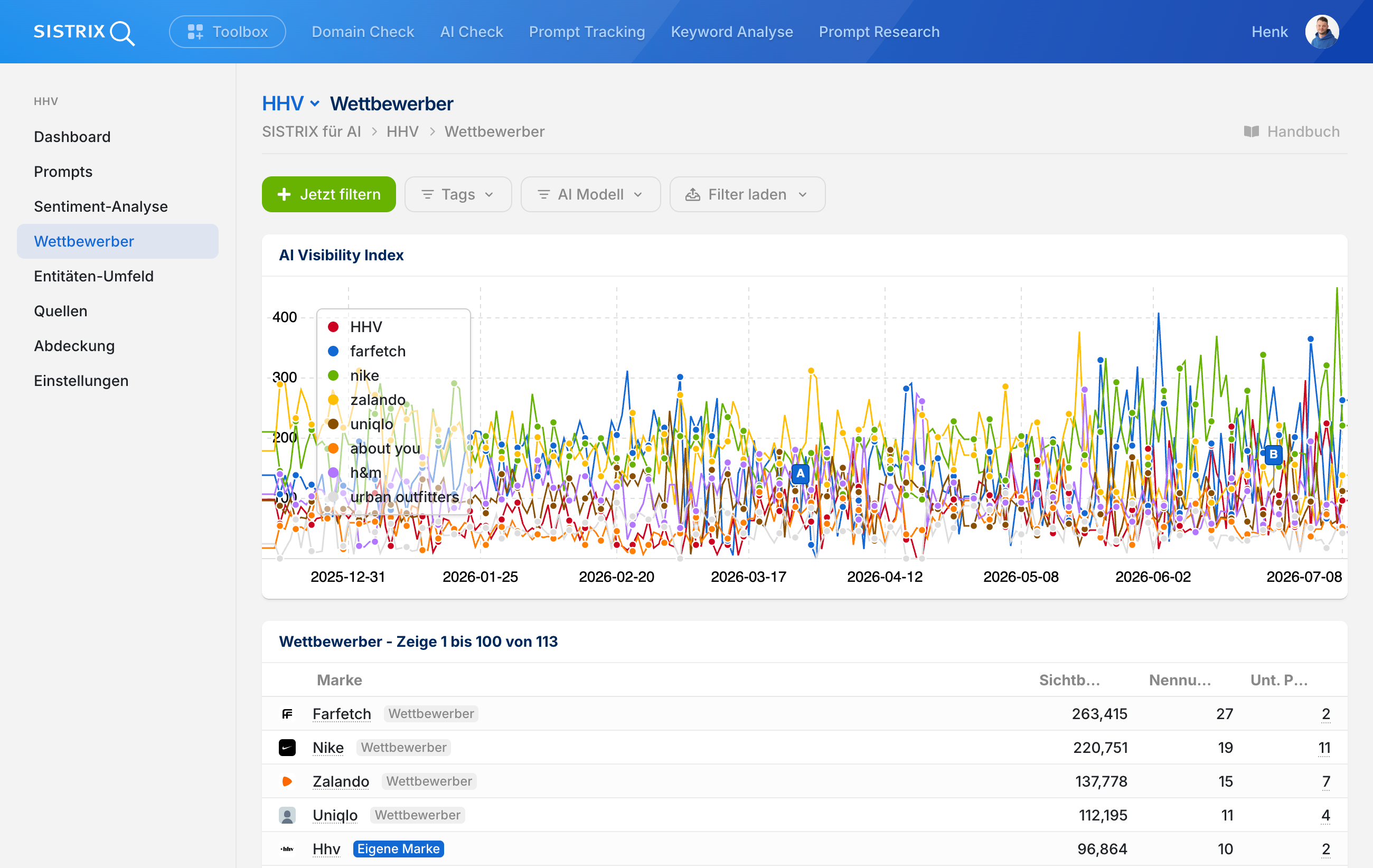Viewport: 1373px width, 868px height.
Task: Click the Zalando logo icon
Action: [287, 781]
